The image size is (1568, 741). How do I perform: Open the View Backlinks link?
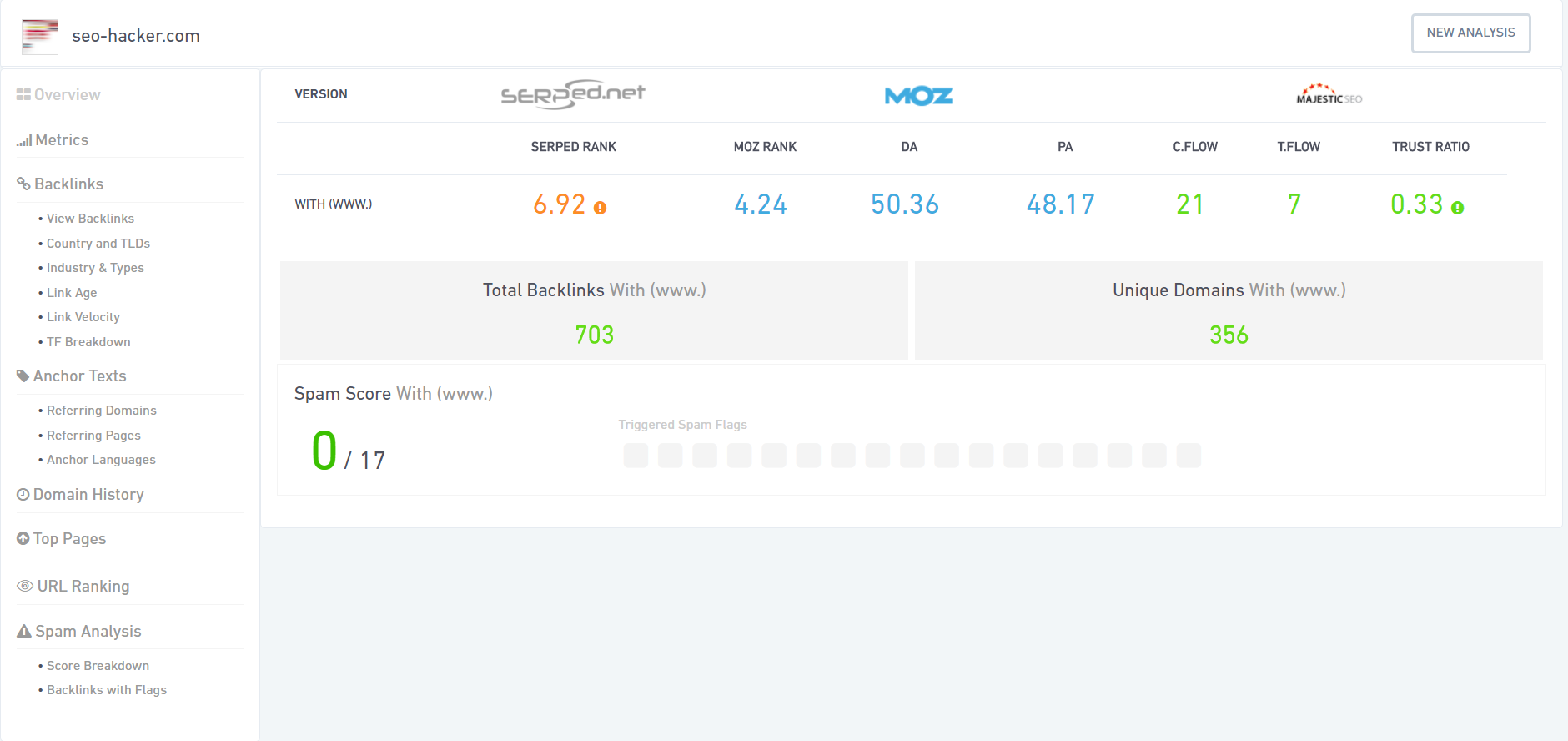(90, 219)
